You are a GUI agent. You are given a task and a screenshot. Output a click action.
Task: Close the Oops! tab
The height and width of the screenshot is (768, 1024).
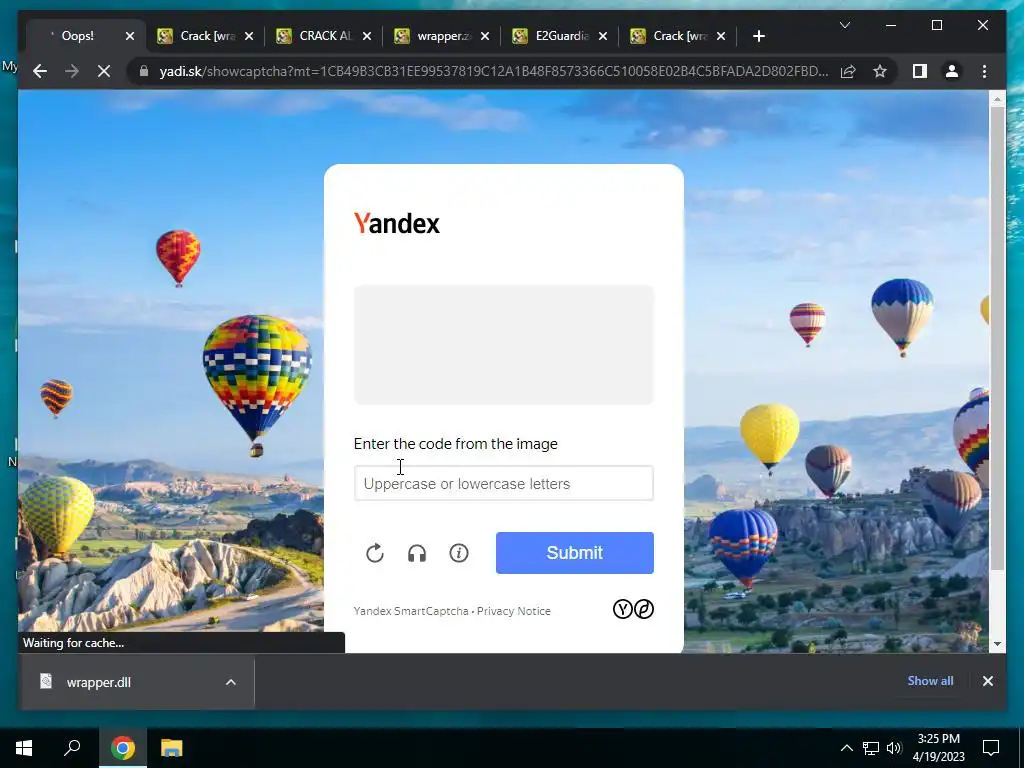coord(129,36)
